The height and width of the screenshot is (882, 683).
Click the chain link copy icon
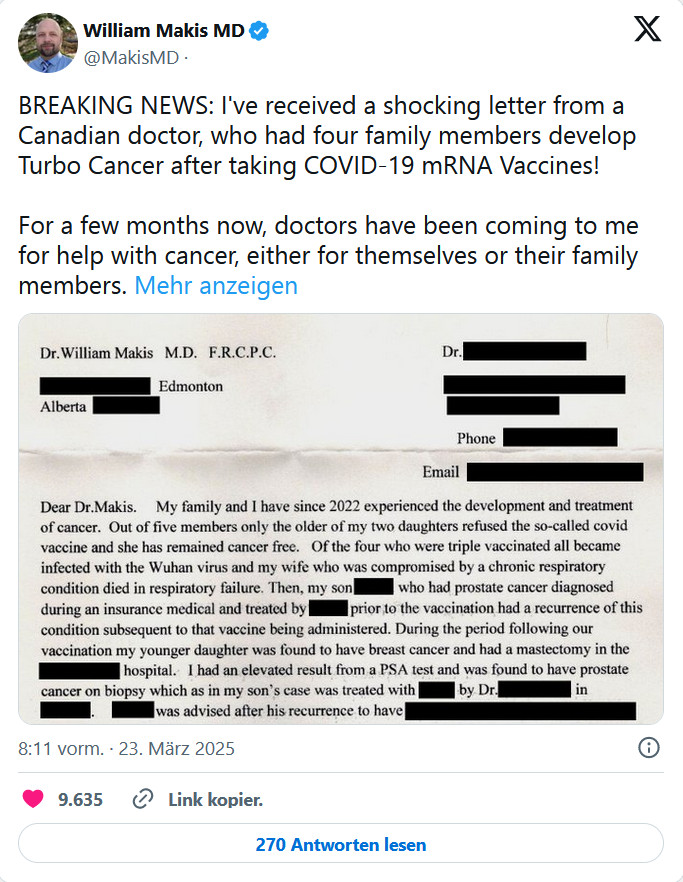143,799
